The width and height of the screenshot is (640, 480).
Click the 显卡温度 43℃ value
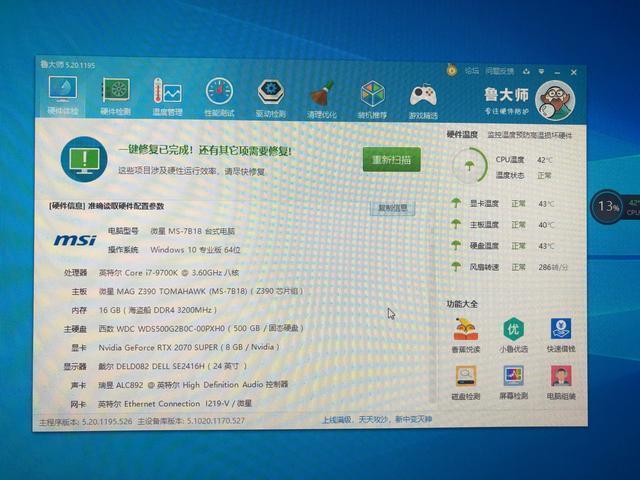[546, 204]
